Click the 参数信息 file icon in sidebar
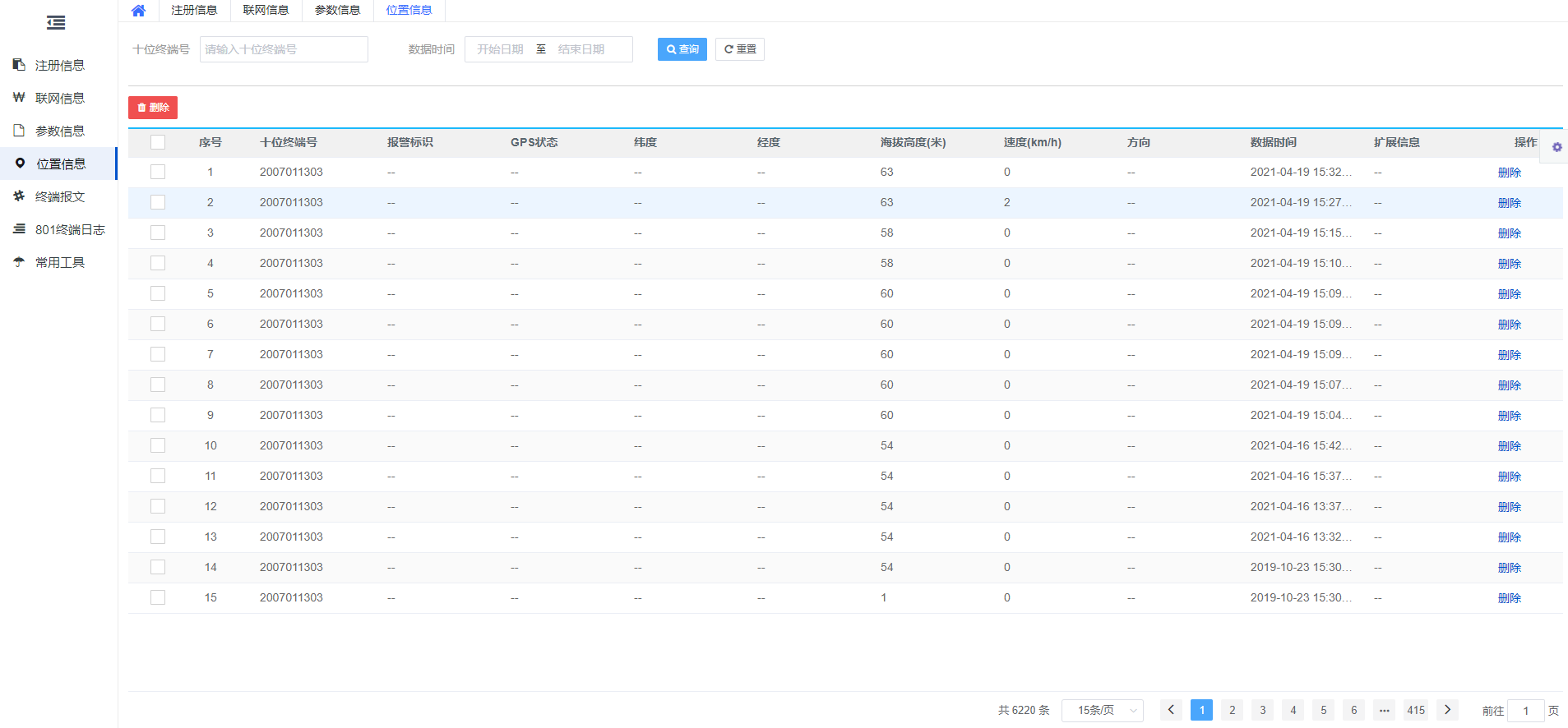This screenshot has height=728, width=1568. tap(19, 130)
